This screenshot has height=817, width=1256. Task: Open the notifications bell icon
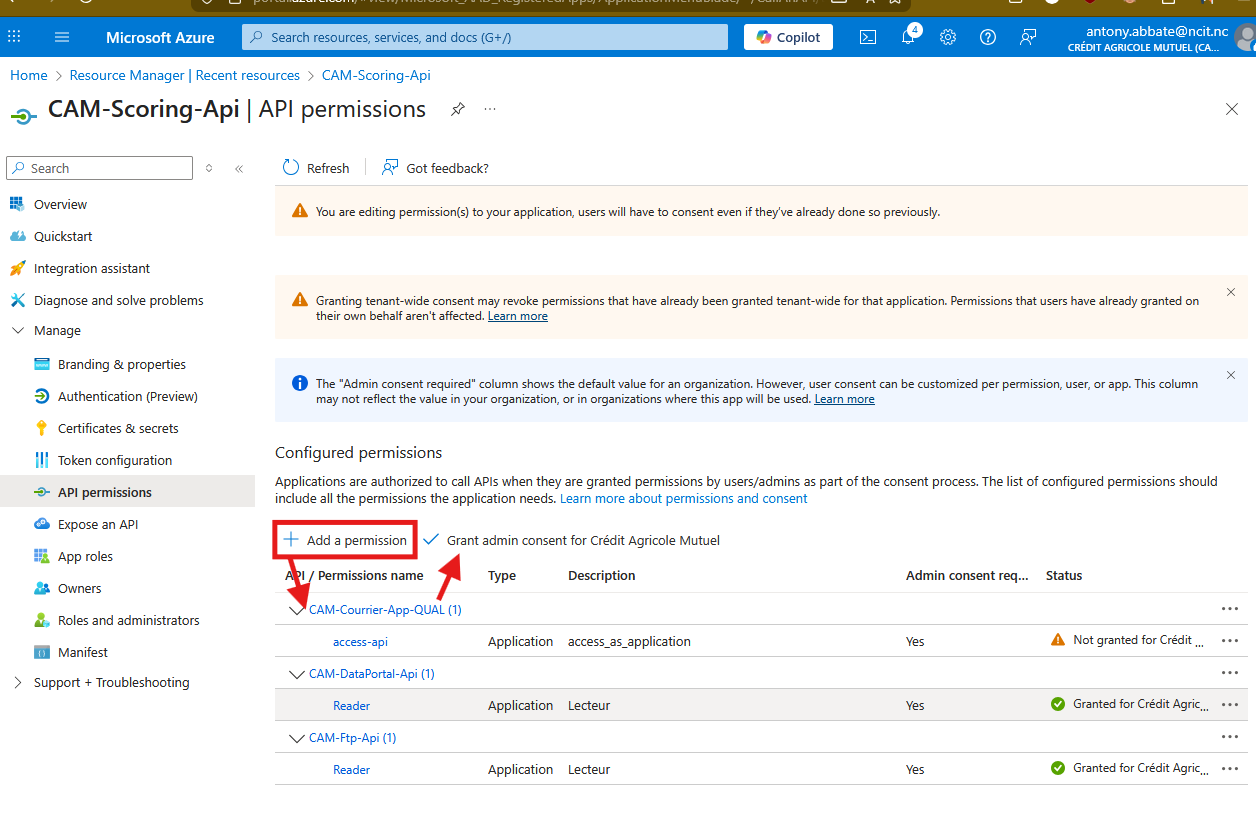[908, 37]
